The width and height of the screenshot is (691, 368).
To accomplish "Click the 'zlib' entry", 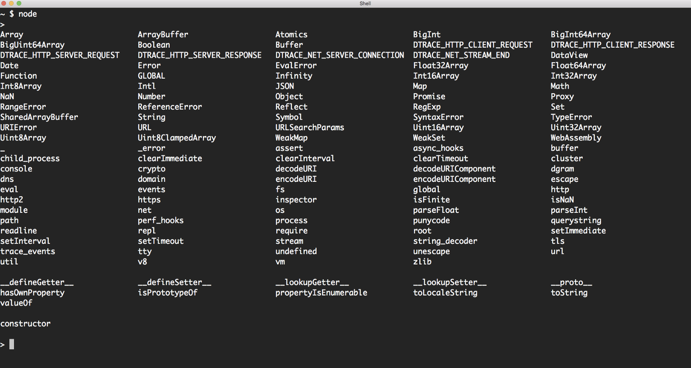I will point(422,262).
